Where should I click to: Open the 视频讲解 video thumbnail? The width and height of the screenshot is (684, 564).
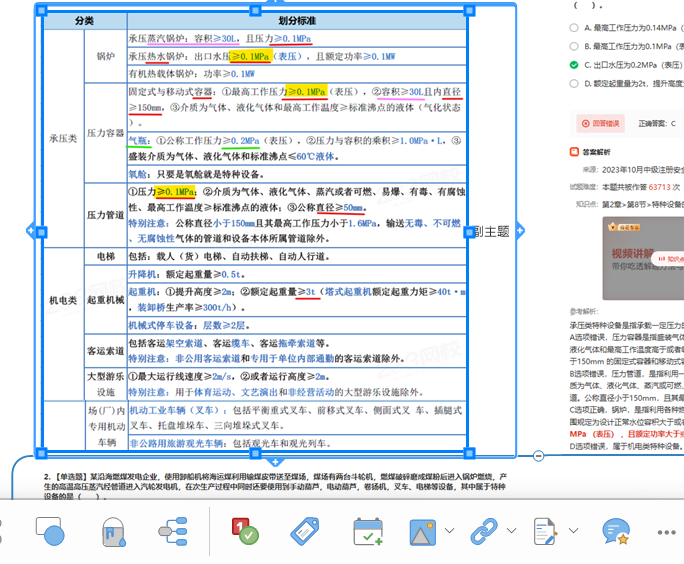(643, 260)
